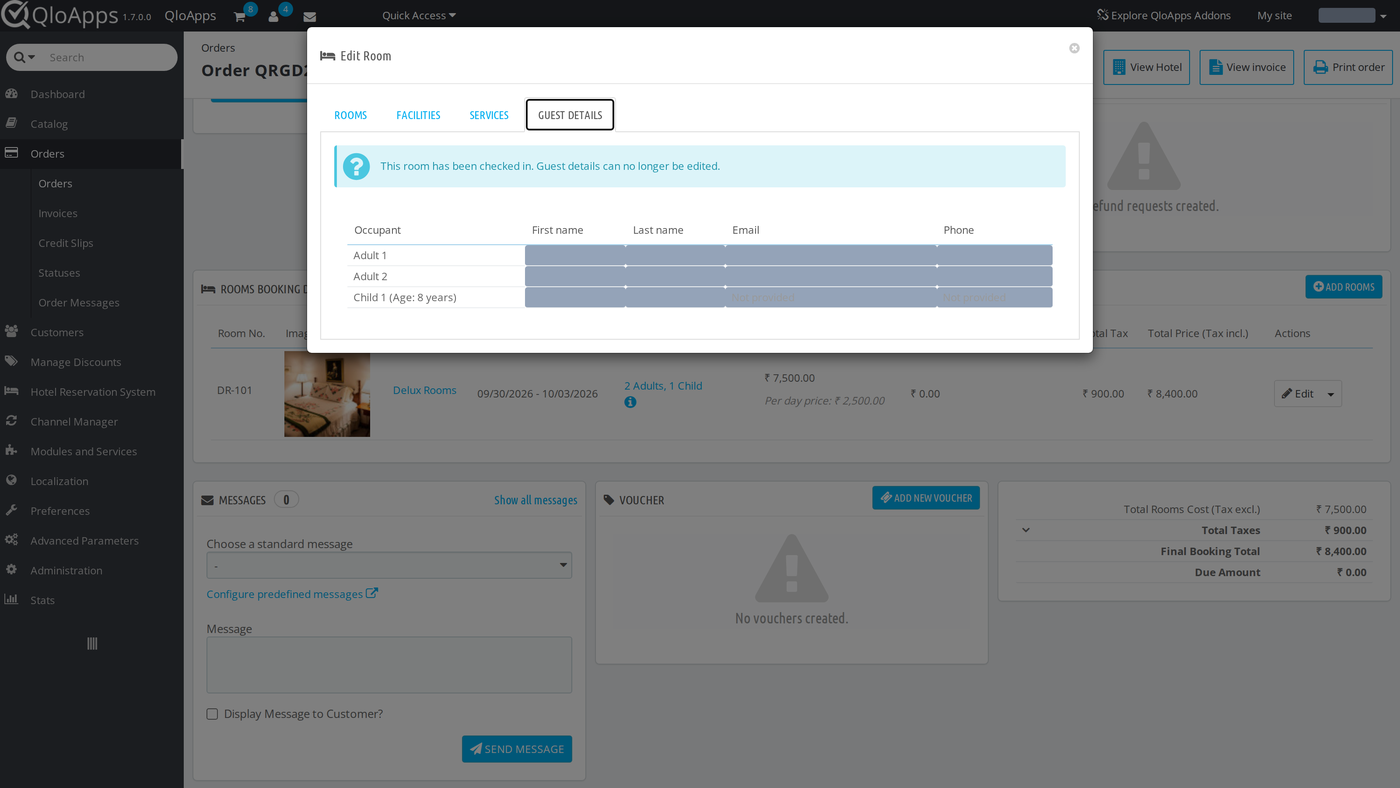Viewport: 1400px width, 788px height.
Task: Switch to the Rooms tab
Action: click(x=351, y=115)
